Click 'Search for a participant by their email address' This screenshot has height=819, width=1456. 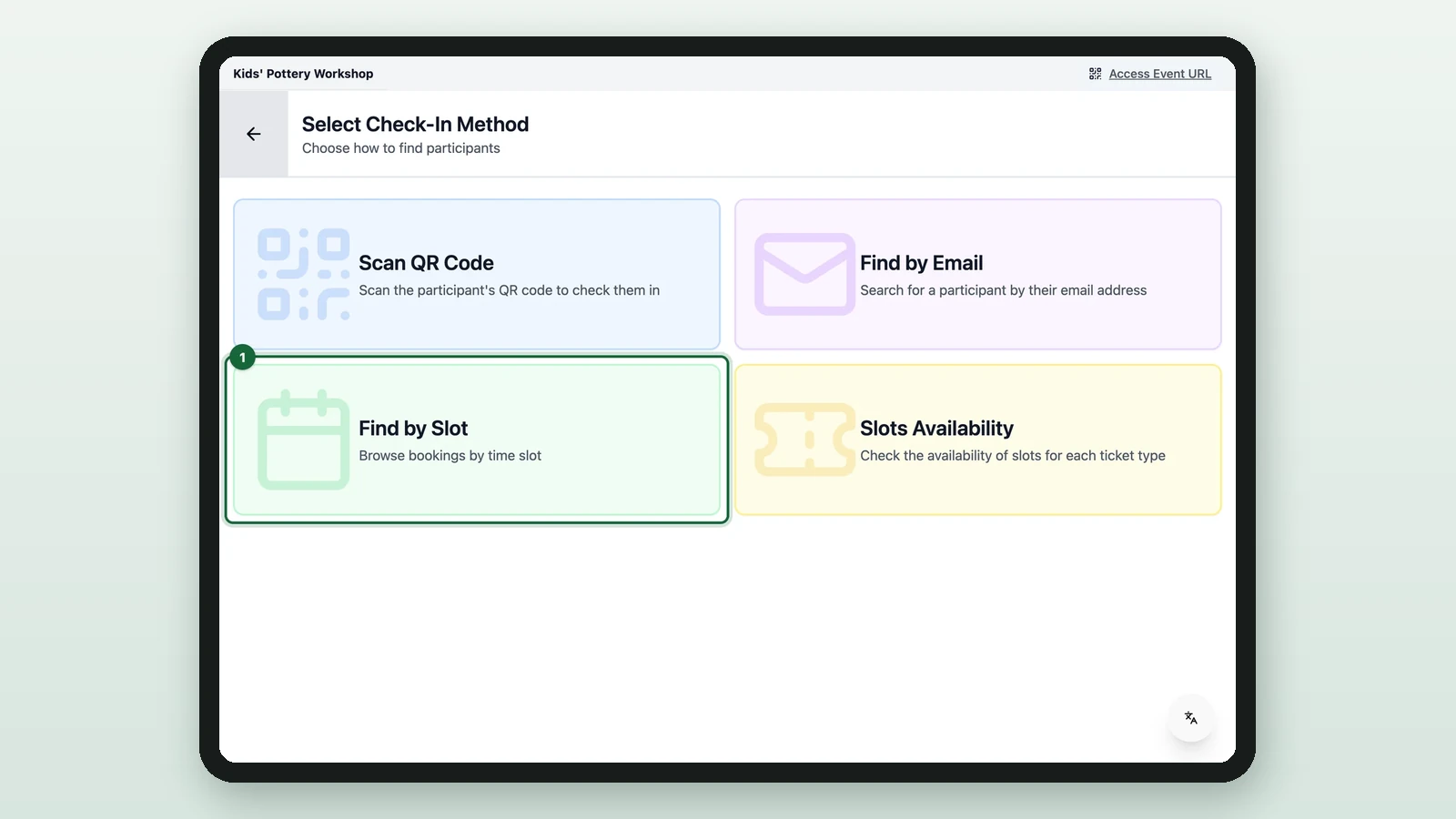click(x=1003, y=290)
